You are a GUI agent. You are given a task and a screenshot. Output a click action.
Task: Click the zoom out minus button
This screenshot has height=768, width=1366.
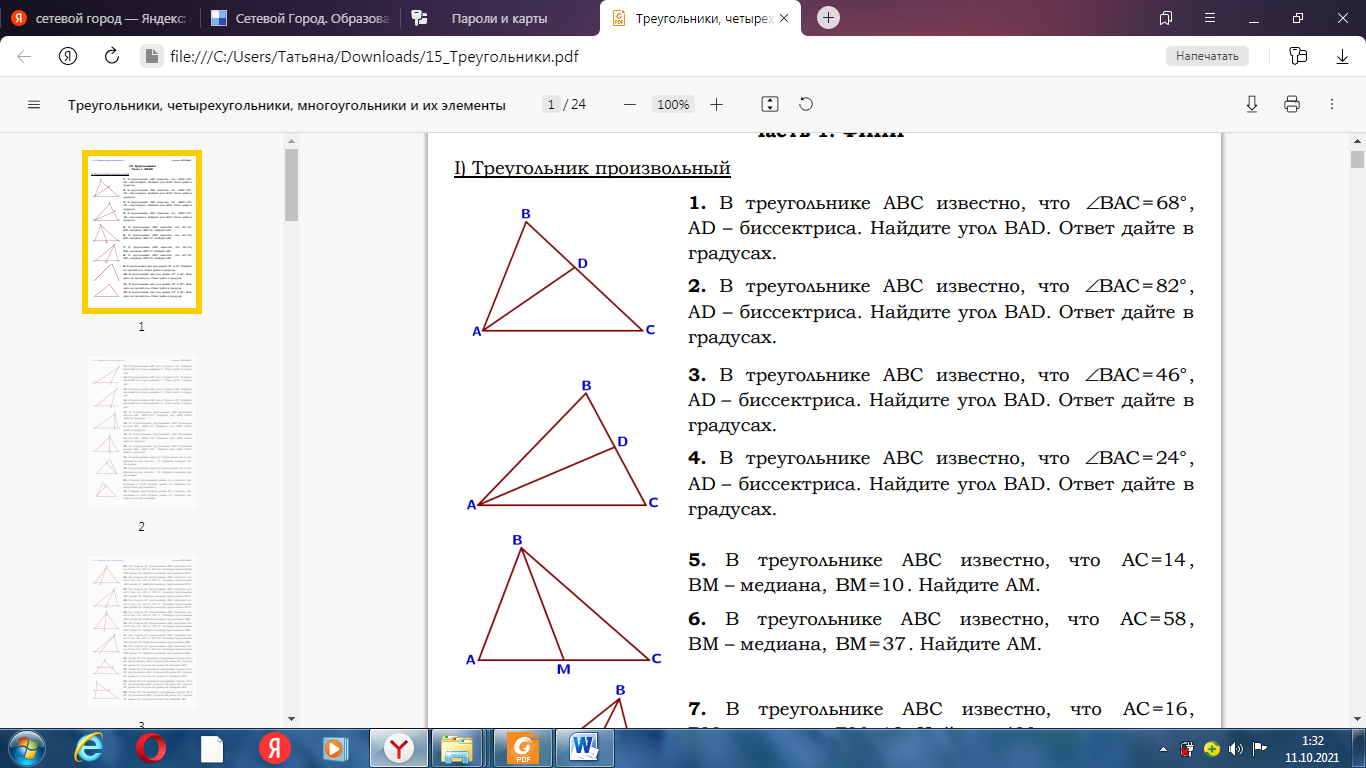click(629, 104)
